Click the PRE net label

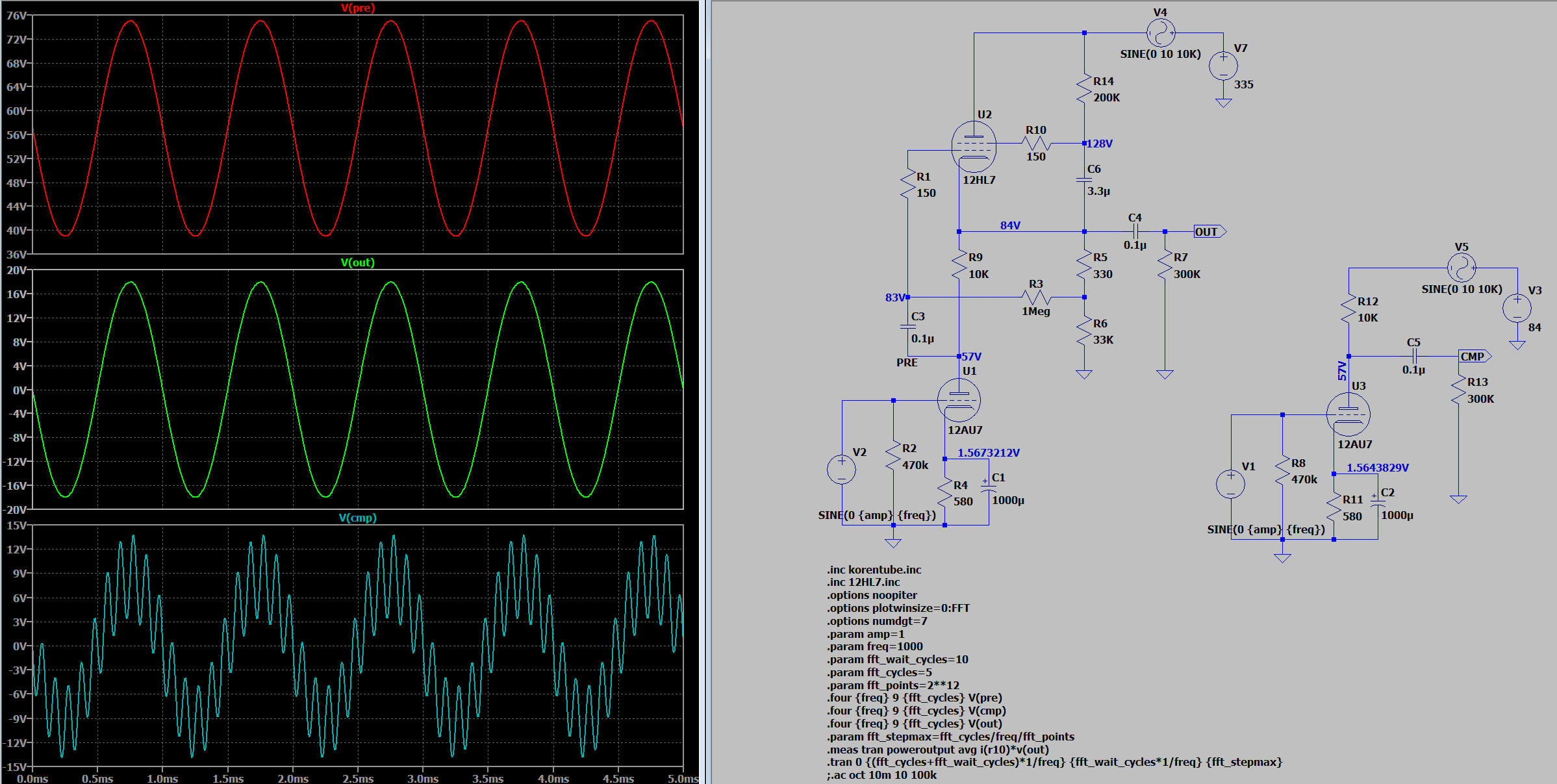907,362
